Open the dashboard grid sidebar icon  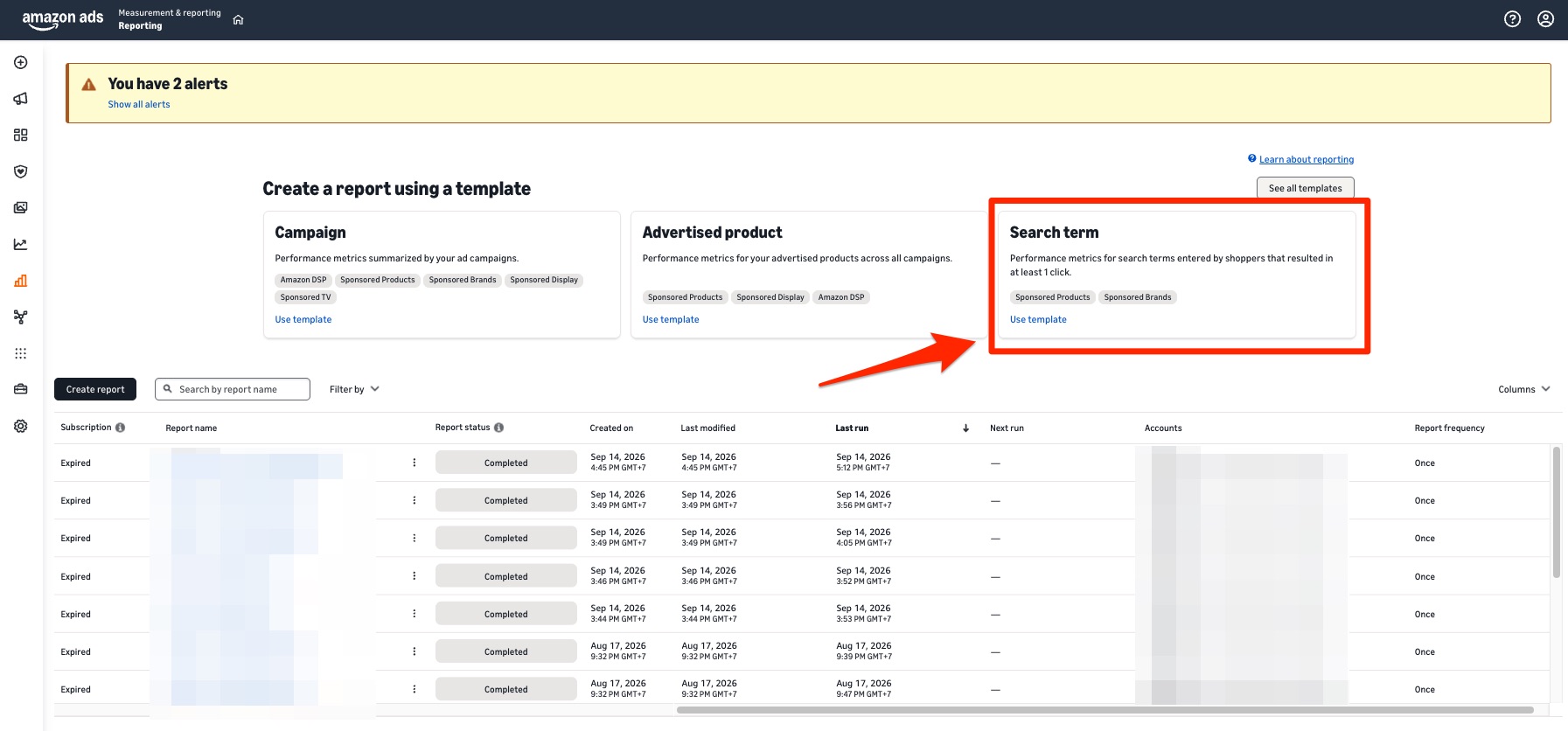coord(21,135)
